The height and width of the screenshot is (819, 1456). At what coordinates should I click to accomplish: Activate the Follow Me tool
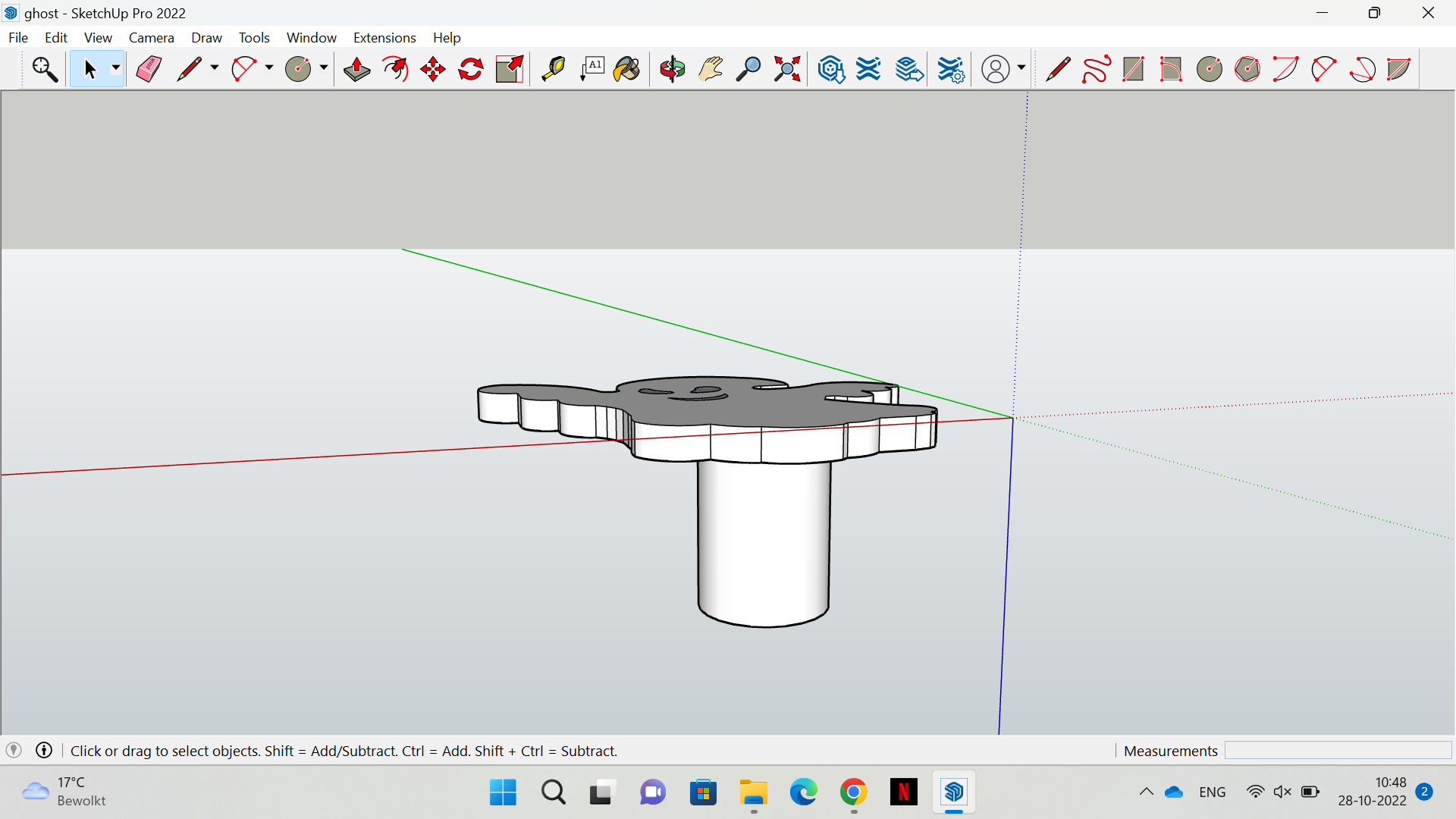(x=395, y=68)
